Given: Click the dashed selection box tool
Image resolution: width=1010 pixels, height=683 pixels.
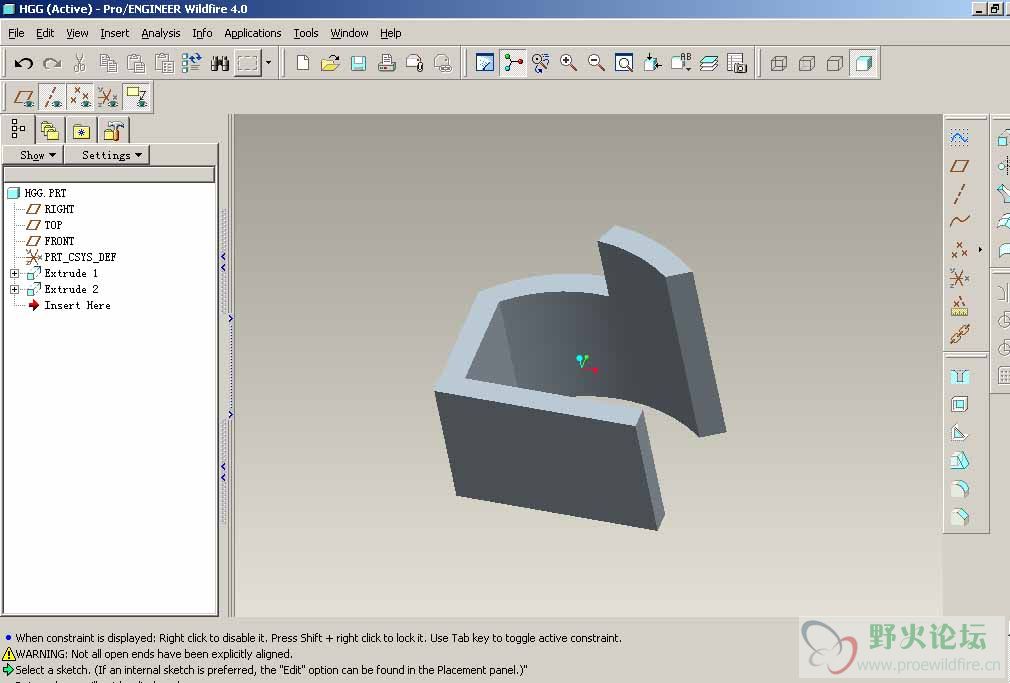Looking at the screenshot, I should tap(247, 63).
